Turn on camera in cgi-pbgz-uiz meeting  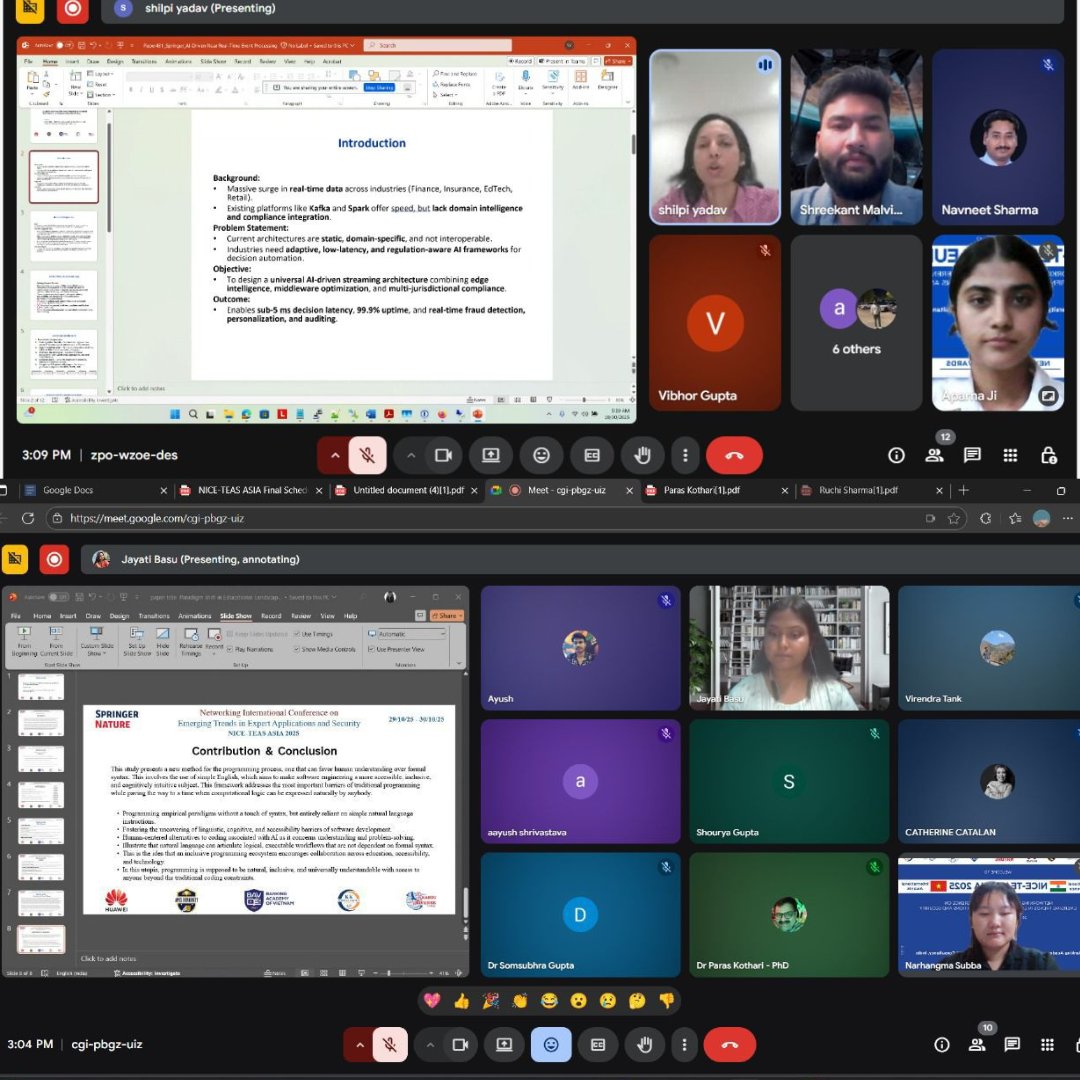click(x=460, y=1045)
